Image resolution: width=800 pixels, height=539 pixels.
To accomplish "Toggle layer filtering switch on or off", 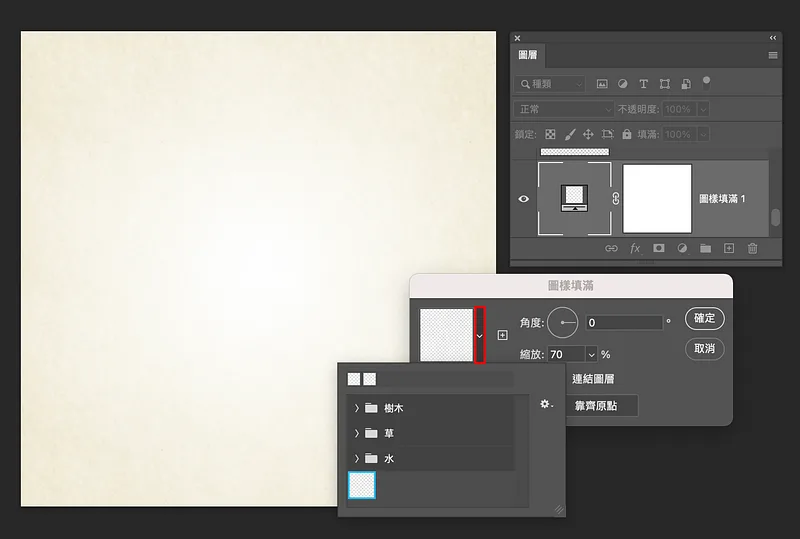I will pyautogui.click(x=706, y=83).
